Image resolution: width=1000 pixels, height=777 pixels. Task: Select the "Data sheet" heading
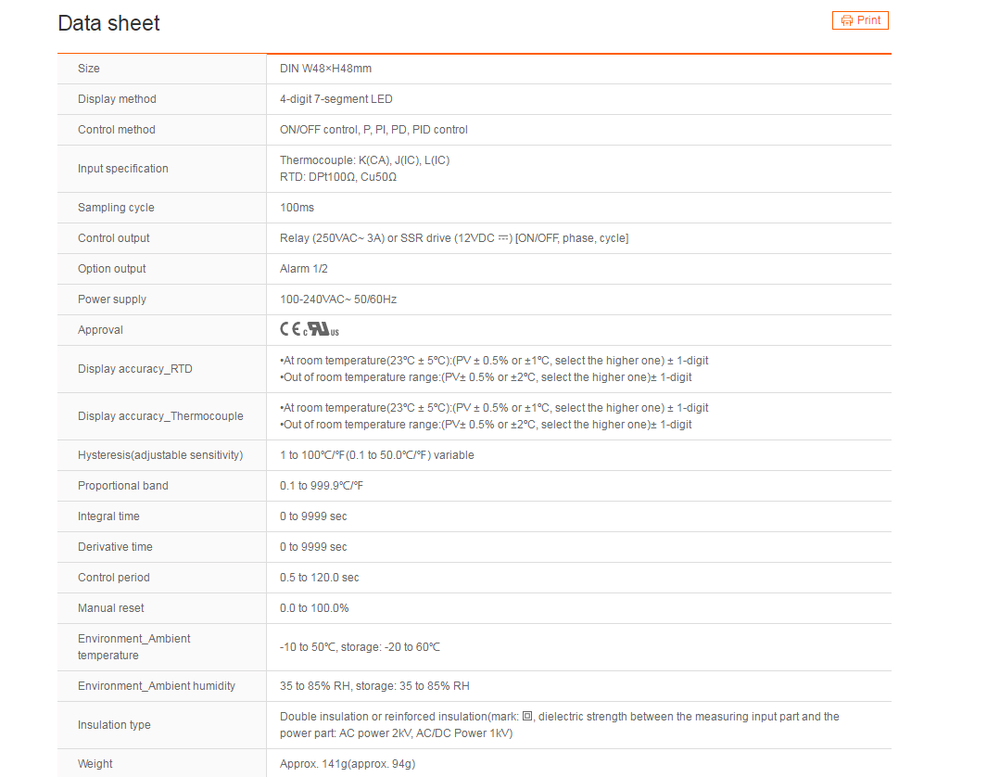coord(109,23)
